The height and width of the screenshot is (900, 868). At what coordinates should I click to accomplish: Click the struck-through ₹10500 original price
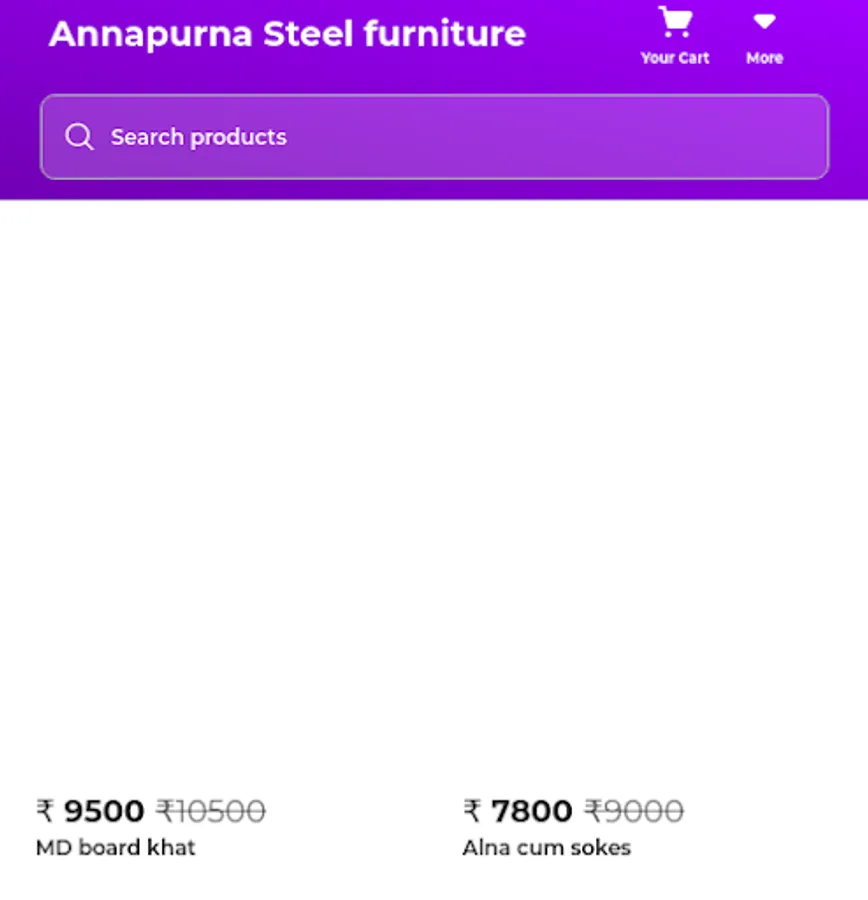(211, 811)
